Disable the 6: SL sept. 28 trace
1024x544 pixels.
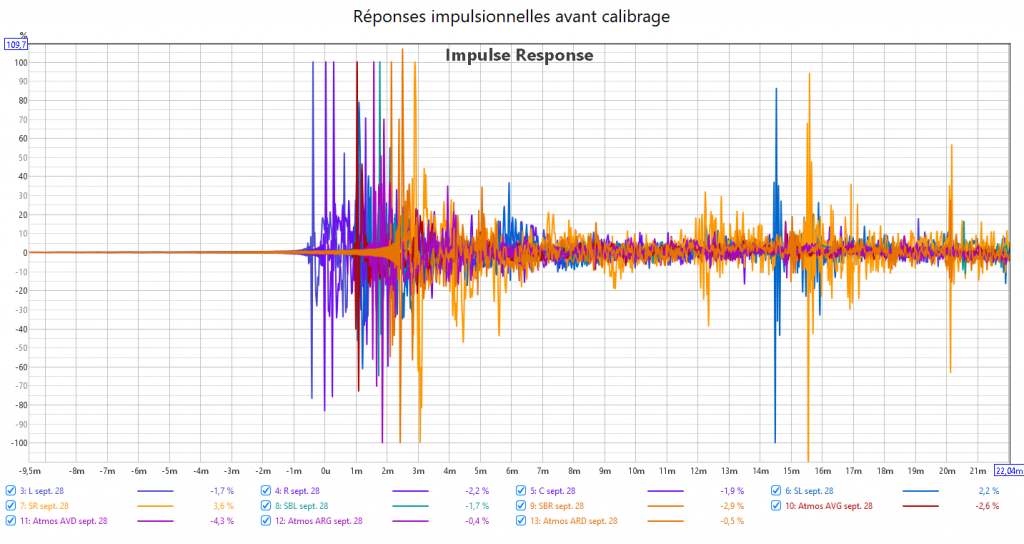(x=777, y=491)
